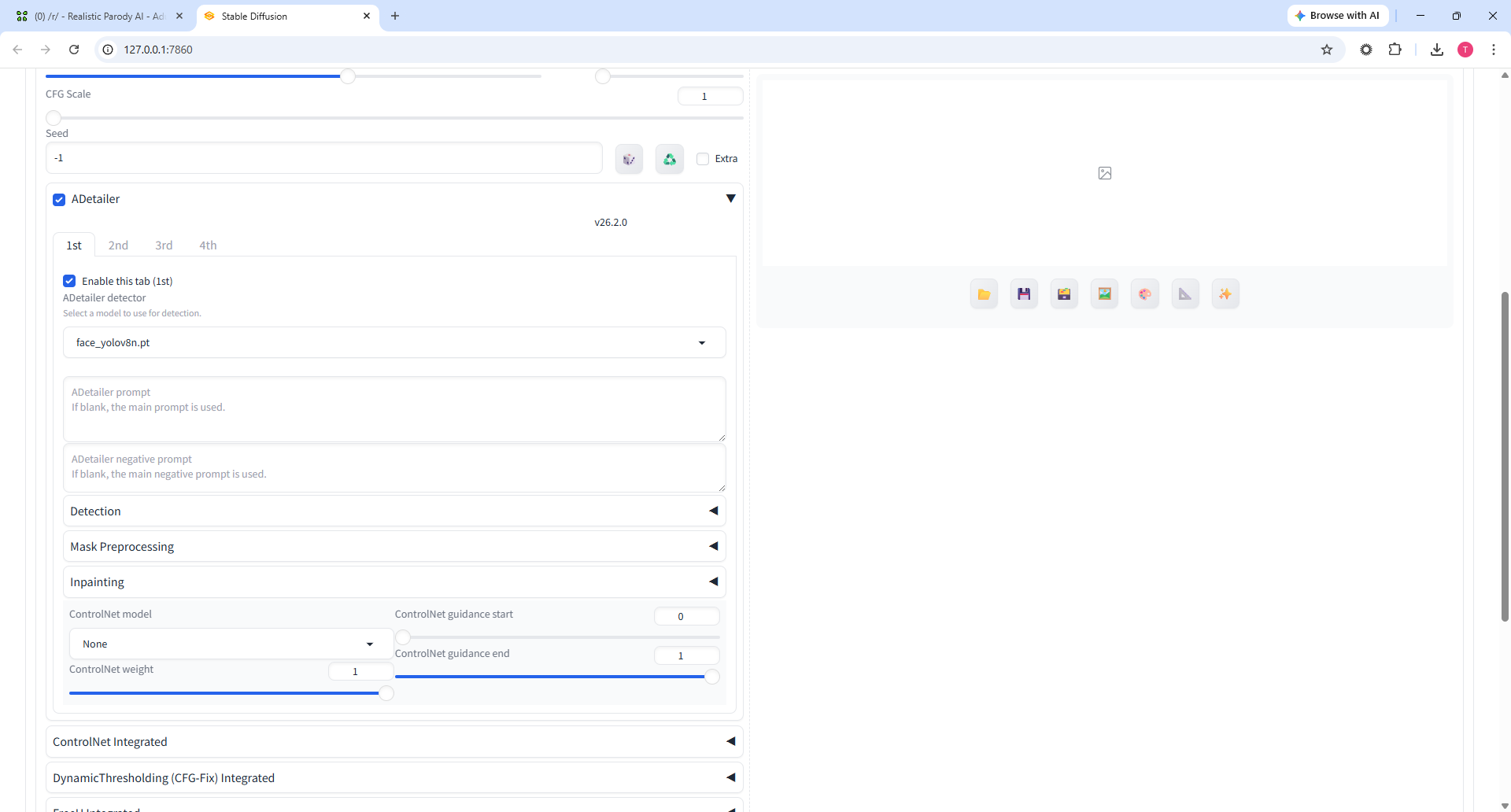Image resolution: width=1511 pixels, height=812 pixels.
Task: Click the gear icon in browser toolbar
Action: (1366, 50)
